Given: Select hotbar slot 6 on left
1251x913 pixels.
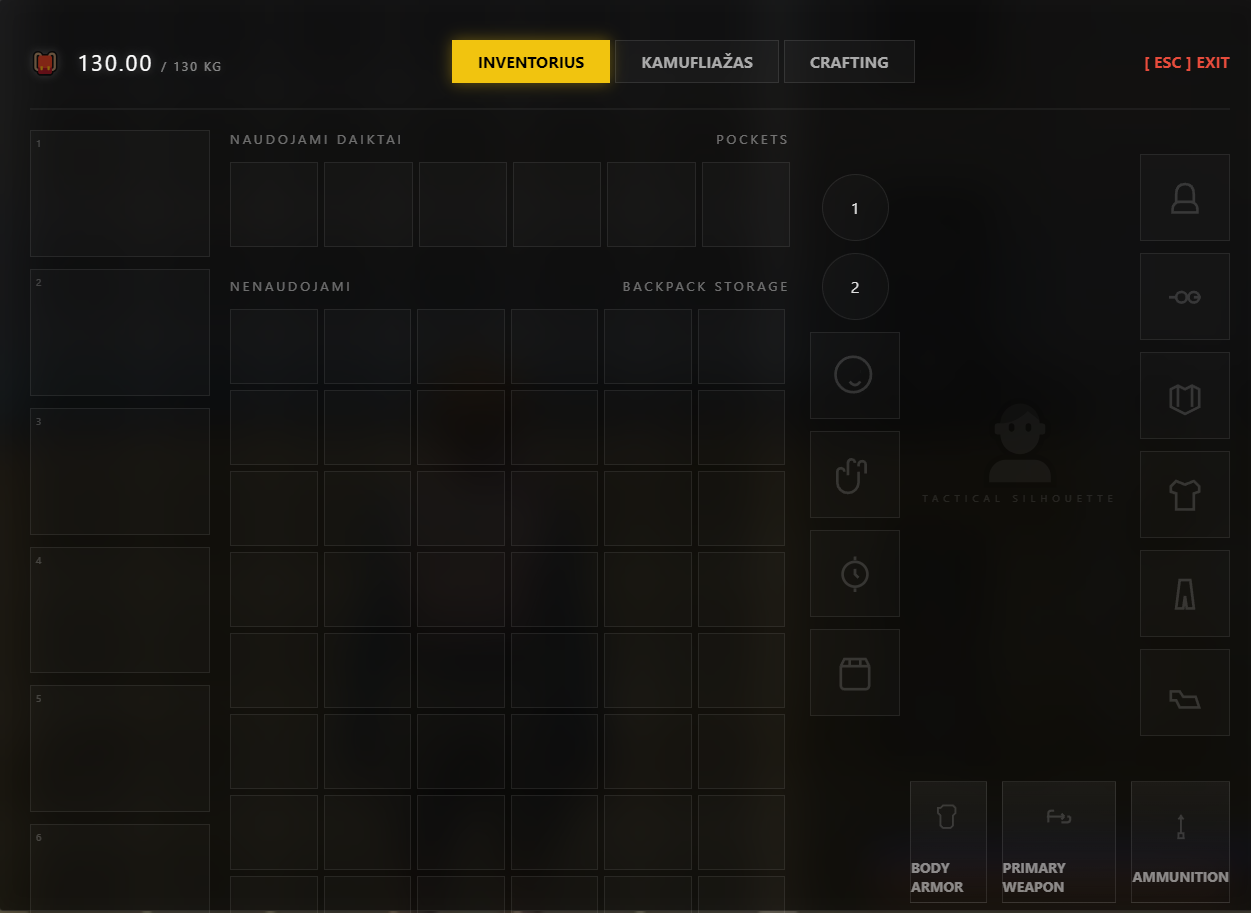Looking at the screenshot, I should click(x=120, y=868).
